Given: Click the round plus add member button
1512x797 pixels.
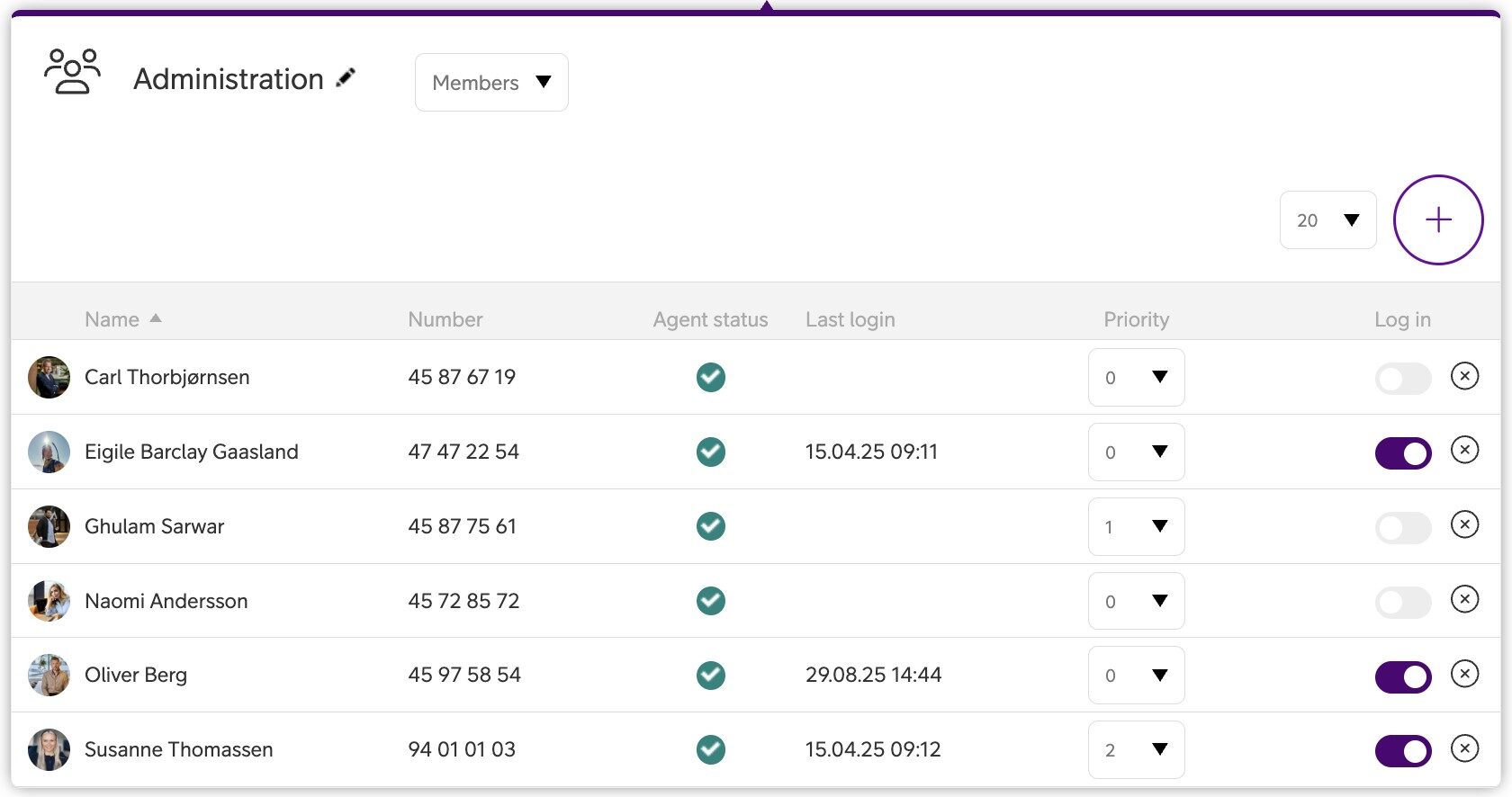Looking at the screenshot, I should point(1437,219).
